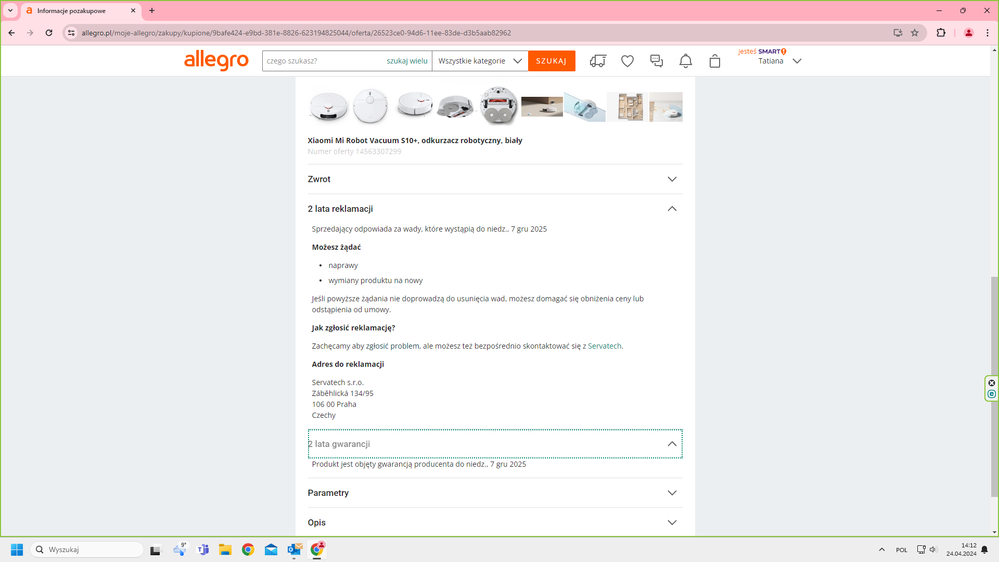Click the SZUKAJ search button
Viewport: 999px width, 562px height.
(551, 61)
